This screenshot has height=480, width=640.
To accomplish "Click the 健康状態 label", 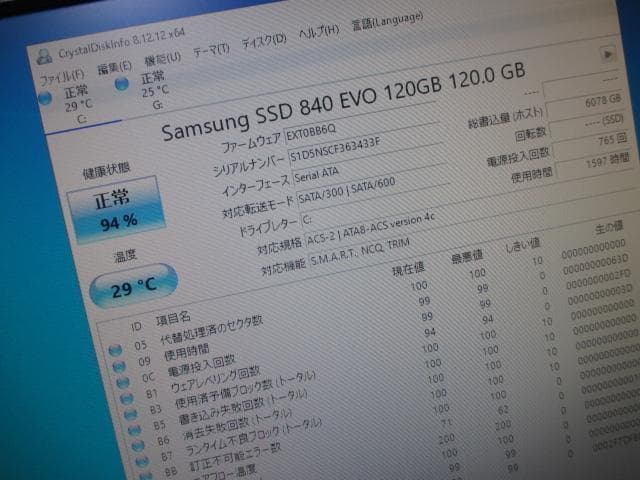I will (107, 171).
